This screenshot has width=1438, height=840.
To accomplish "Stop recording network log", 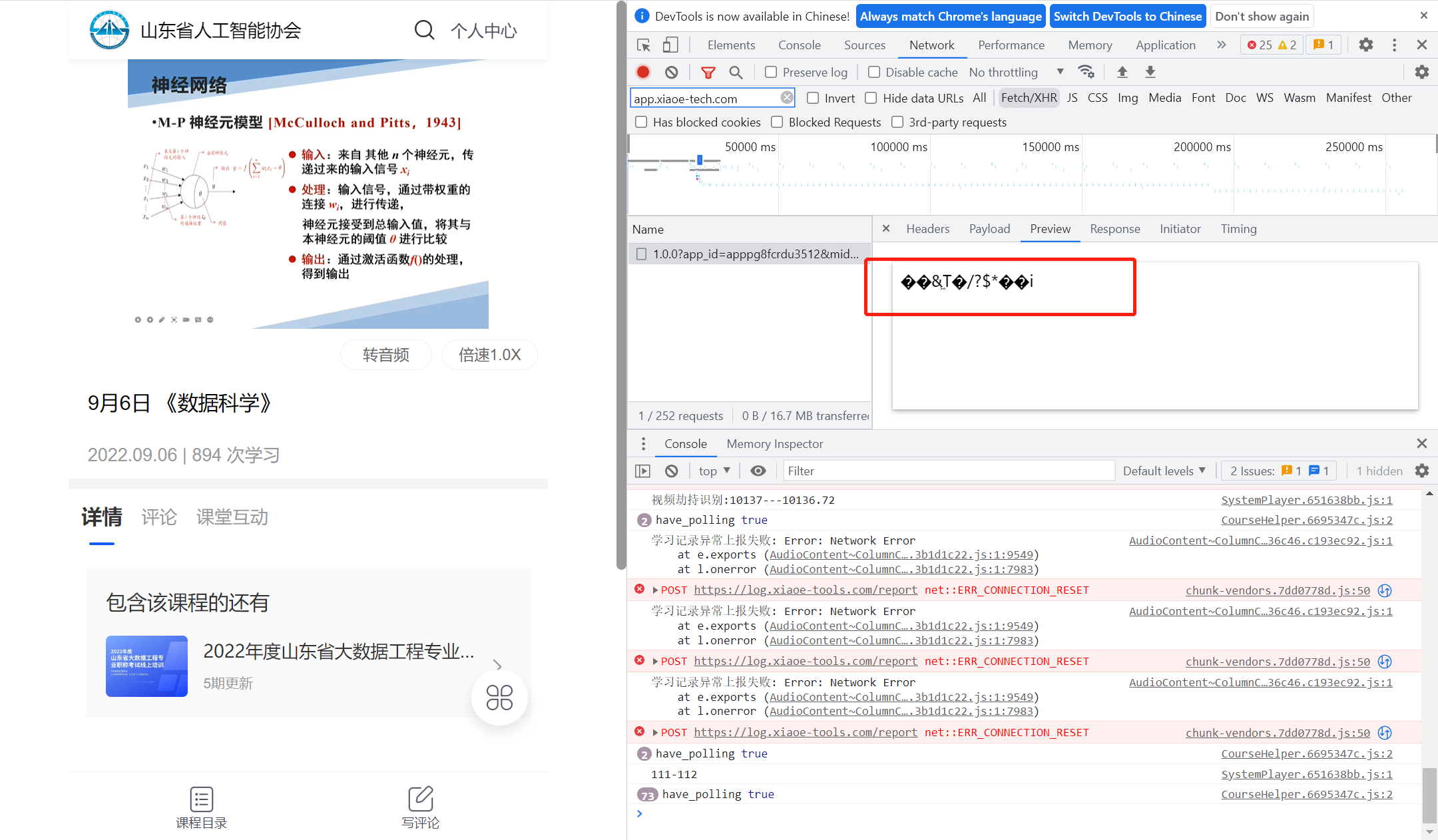I will click(x=643, y=72).
